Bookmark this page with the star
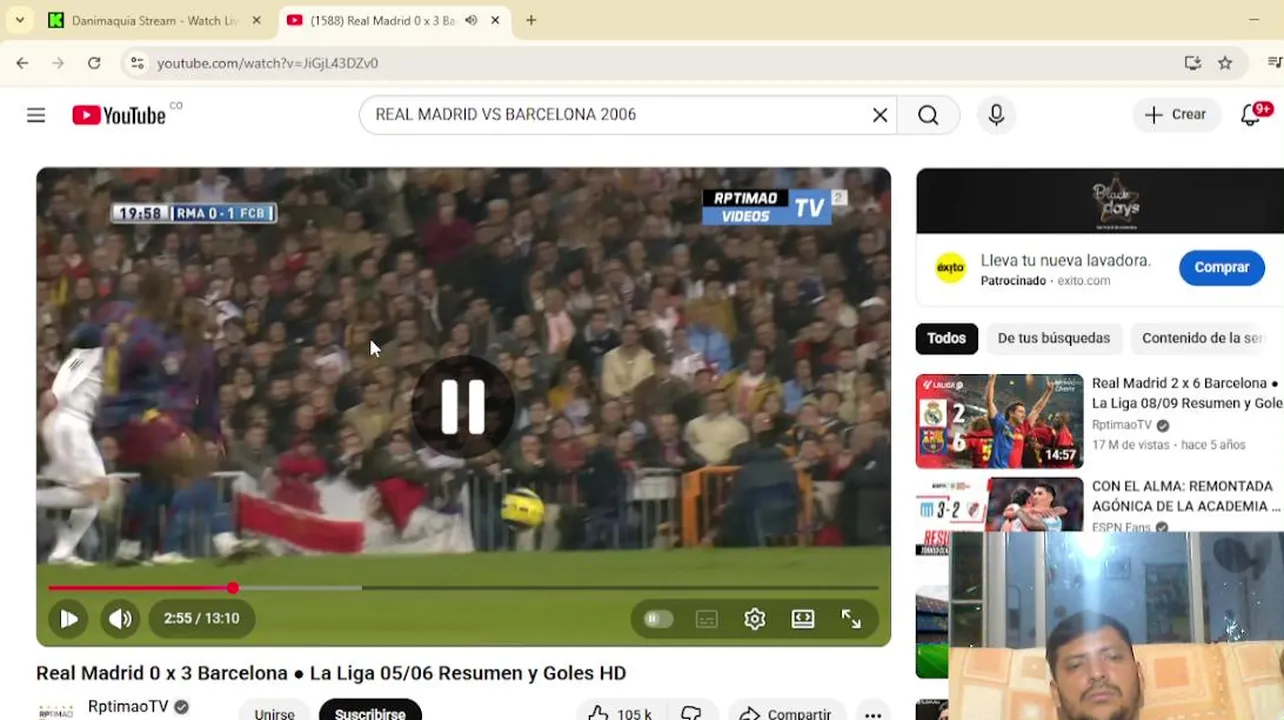 pos(1225,63)
